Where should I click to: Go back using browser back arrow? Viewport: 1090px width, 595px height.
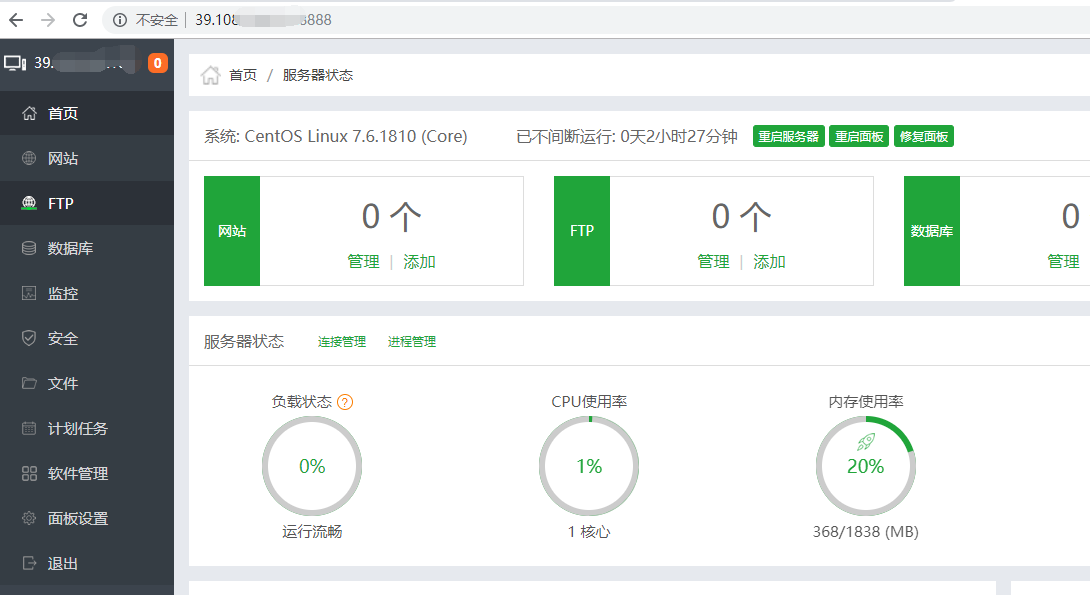tap(15, 19)
